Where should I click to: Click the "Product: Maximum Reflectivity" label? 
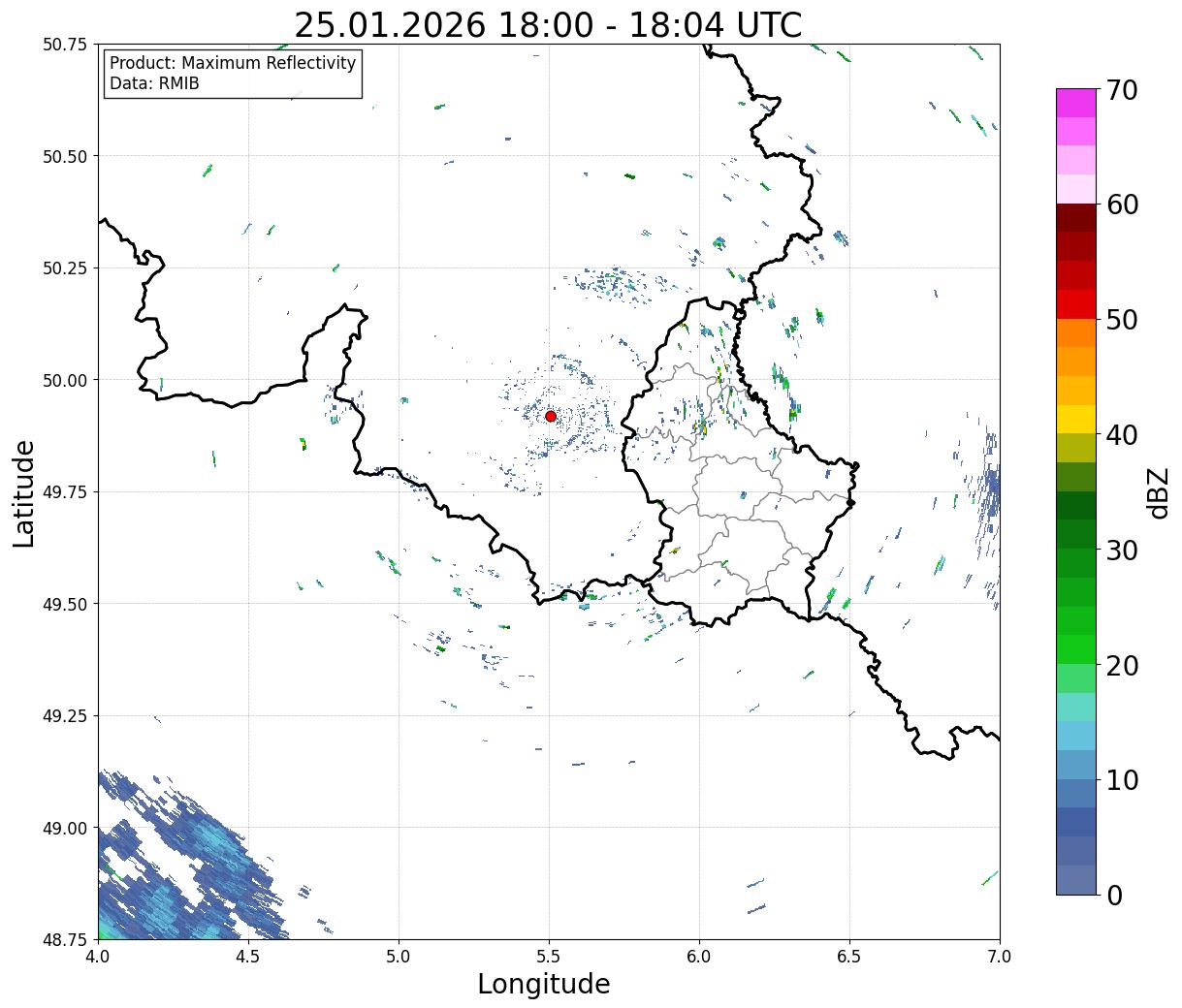pos(233,63)
